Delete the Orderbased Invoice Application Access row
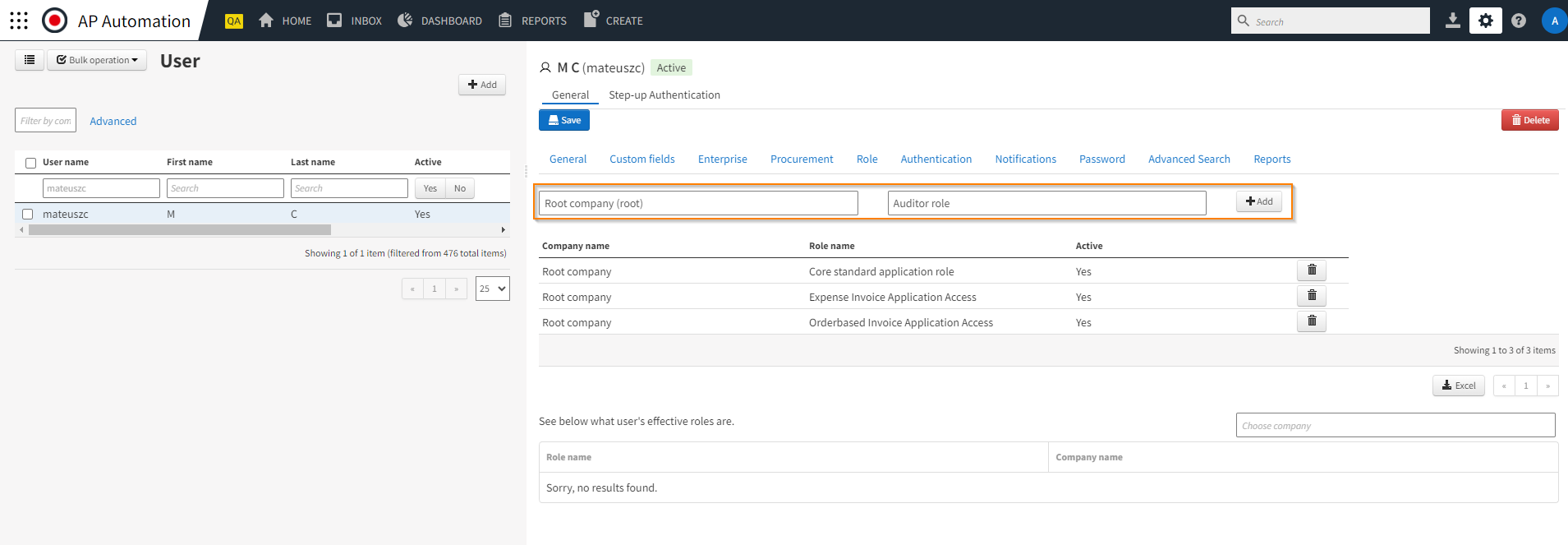This screenshot has height=545, width=1568. [1312, 321]
